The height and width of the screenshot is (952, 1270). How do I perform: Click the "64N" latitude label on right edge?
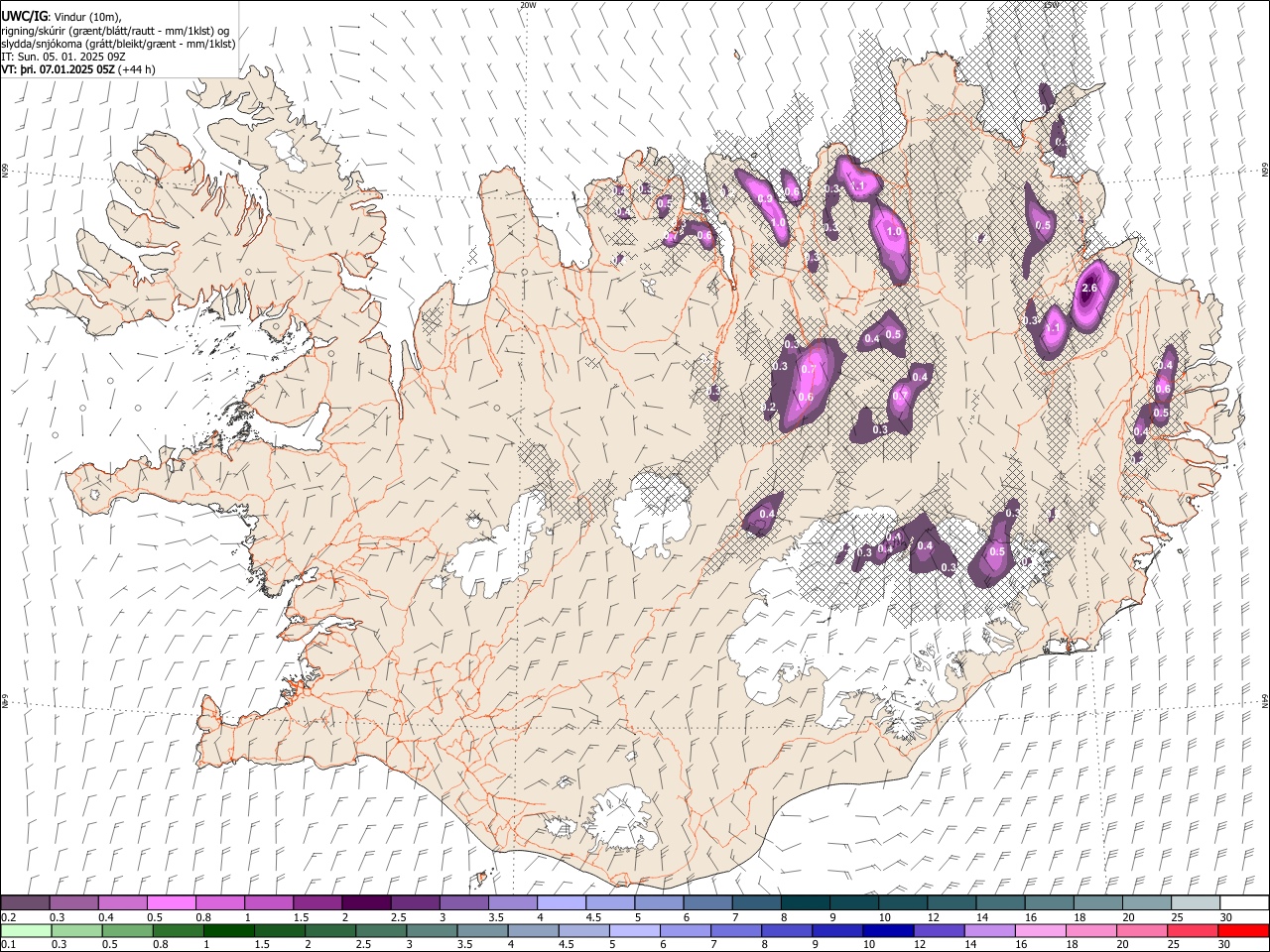coord(1265,701)
